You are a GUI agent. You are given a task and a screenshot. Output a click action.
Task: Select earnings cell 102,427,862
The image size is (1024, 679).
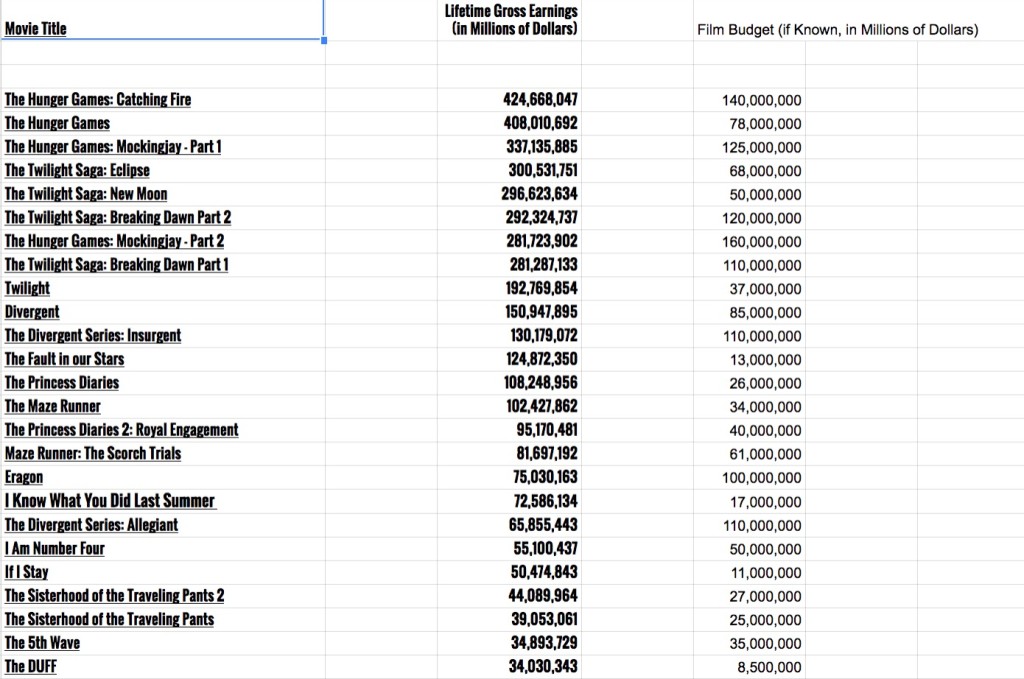(x=509, y=405)
